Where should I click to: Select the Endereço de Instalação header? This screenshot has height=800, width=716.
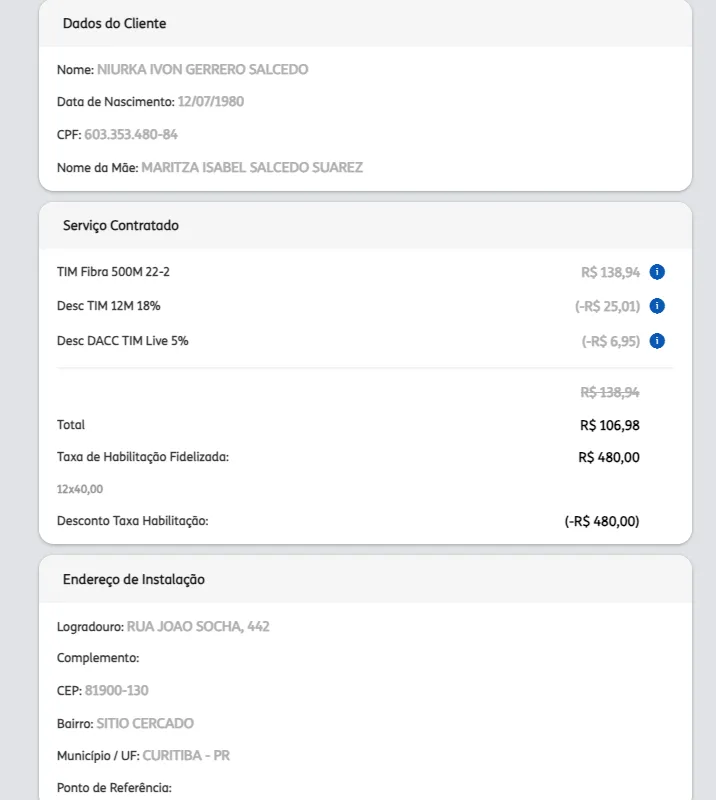(x=134, y=579)
